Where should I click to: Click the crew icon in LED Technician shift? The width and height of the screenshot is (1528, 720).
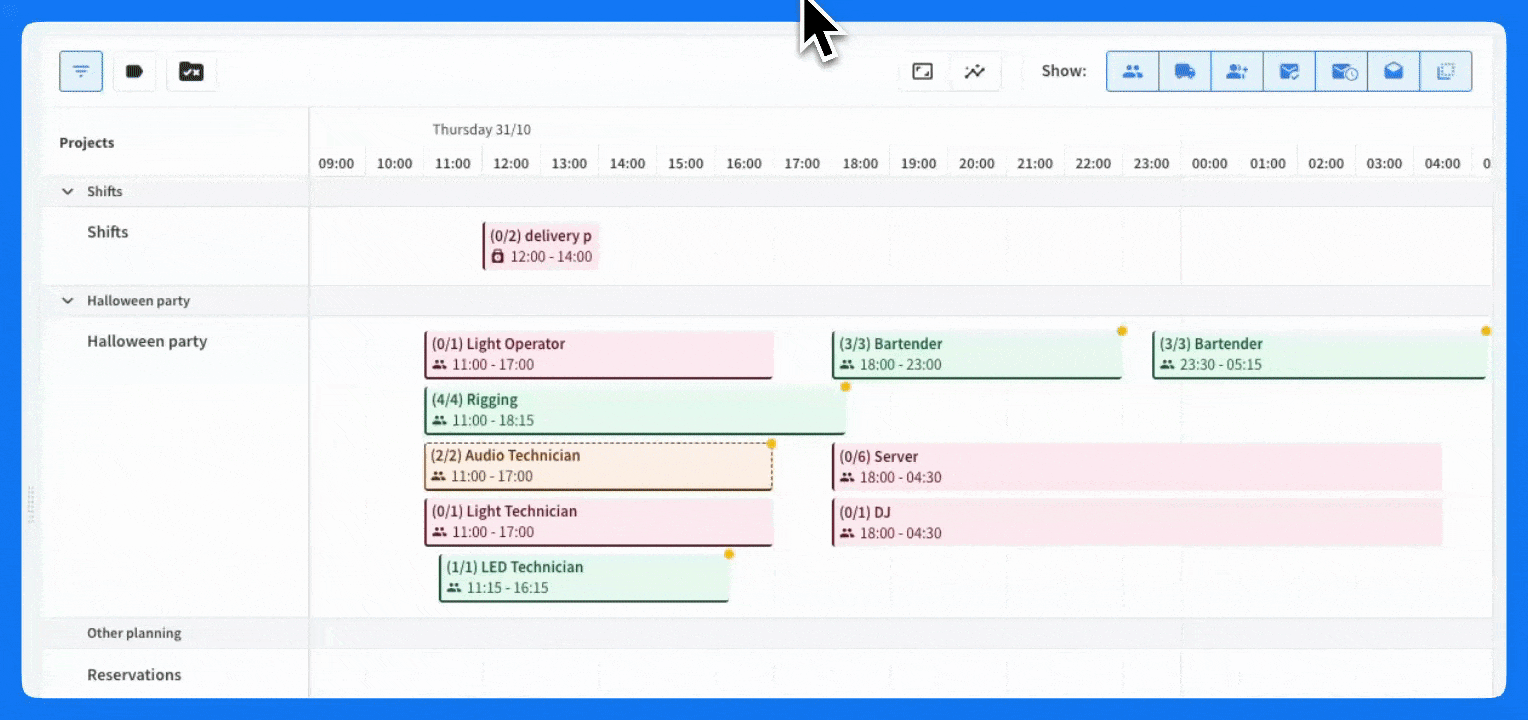tap(454, 588)
